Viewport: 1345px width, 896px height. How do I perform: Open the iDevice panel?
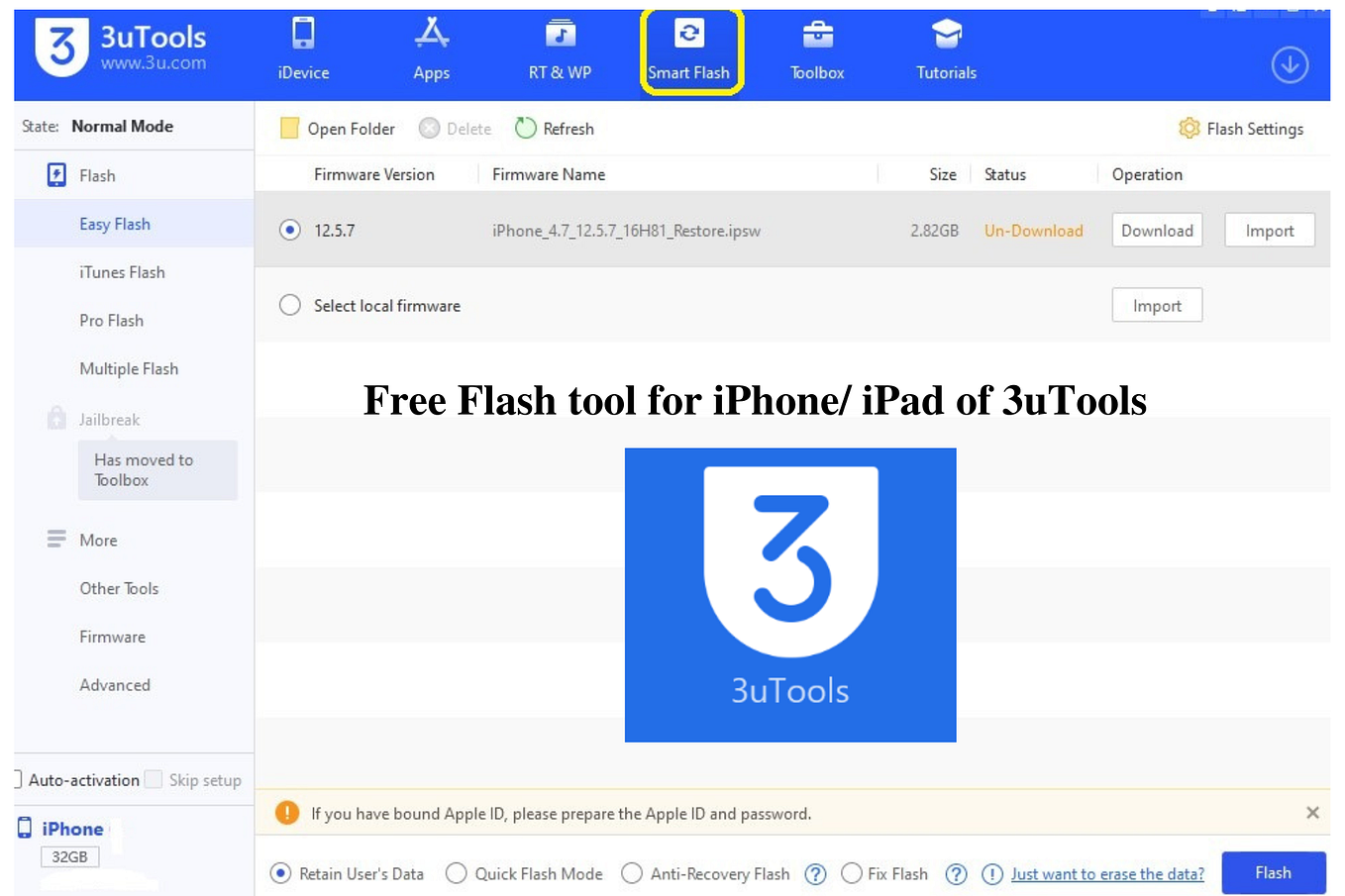pos(302,50)
